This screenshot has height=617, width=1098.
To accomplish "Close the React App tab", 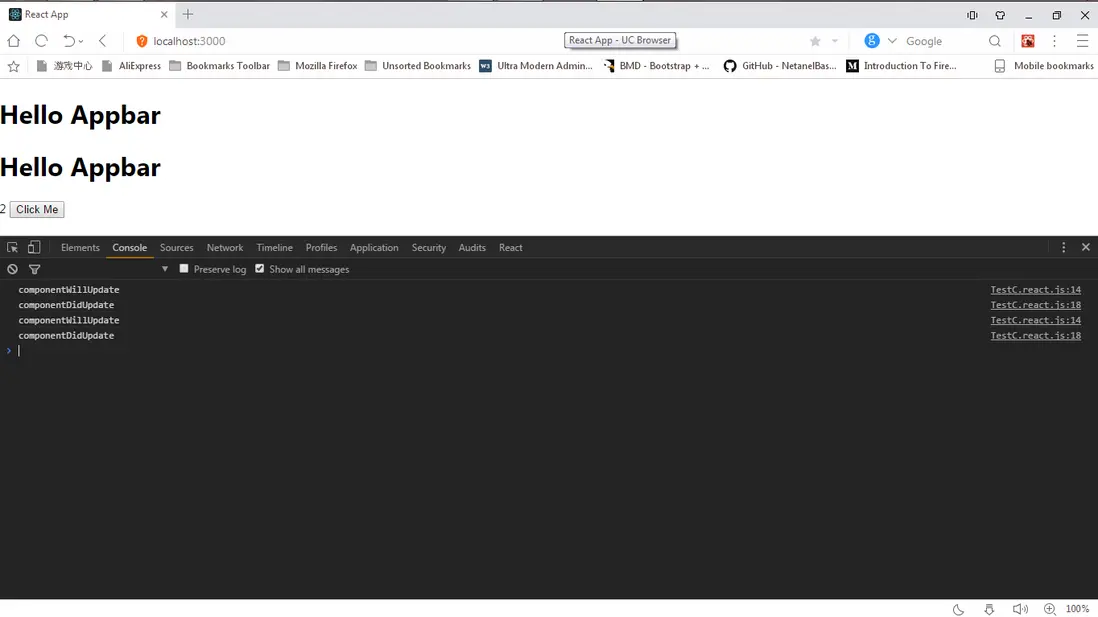I will coord(164,14).
